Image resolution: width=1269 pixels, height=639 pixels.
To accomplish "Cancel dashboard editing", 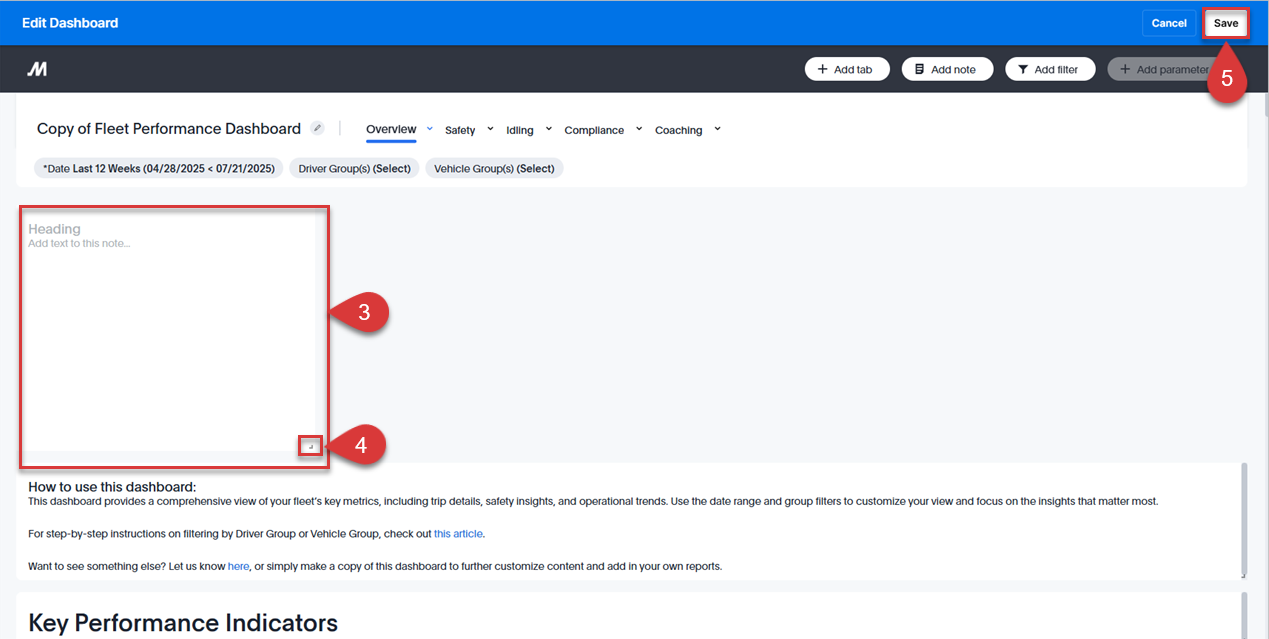I will click(x=1169, y=22).
